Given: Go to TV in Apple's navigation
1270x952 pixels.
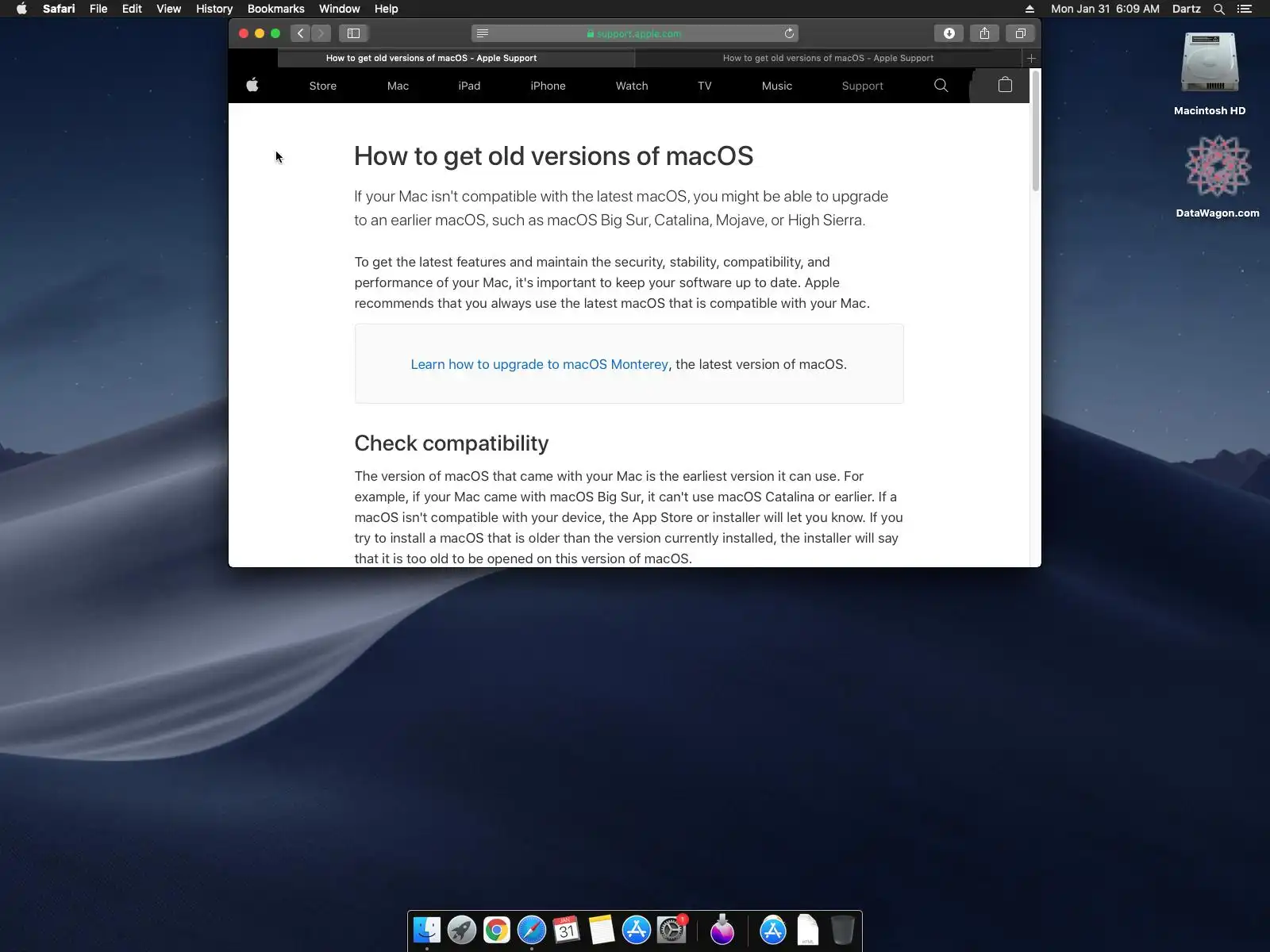Looking at the screenshot, I should 705,86.
